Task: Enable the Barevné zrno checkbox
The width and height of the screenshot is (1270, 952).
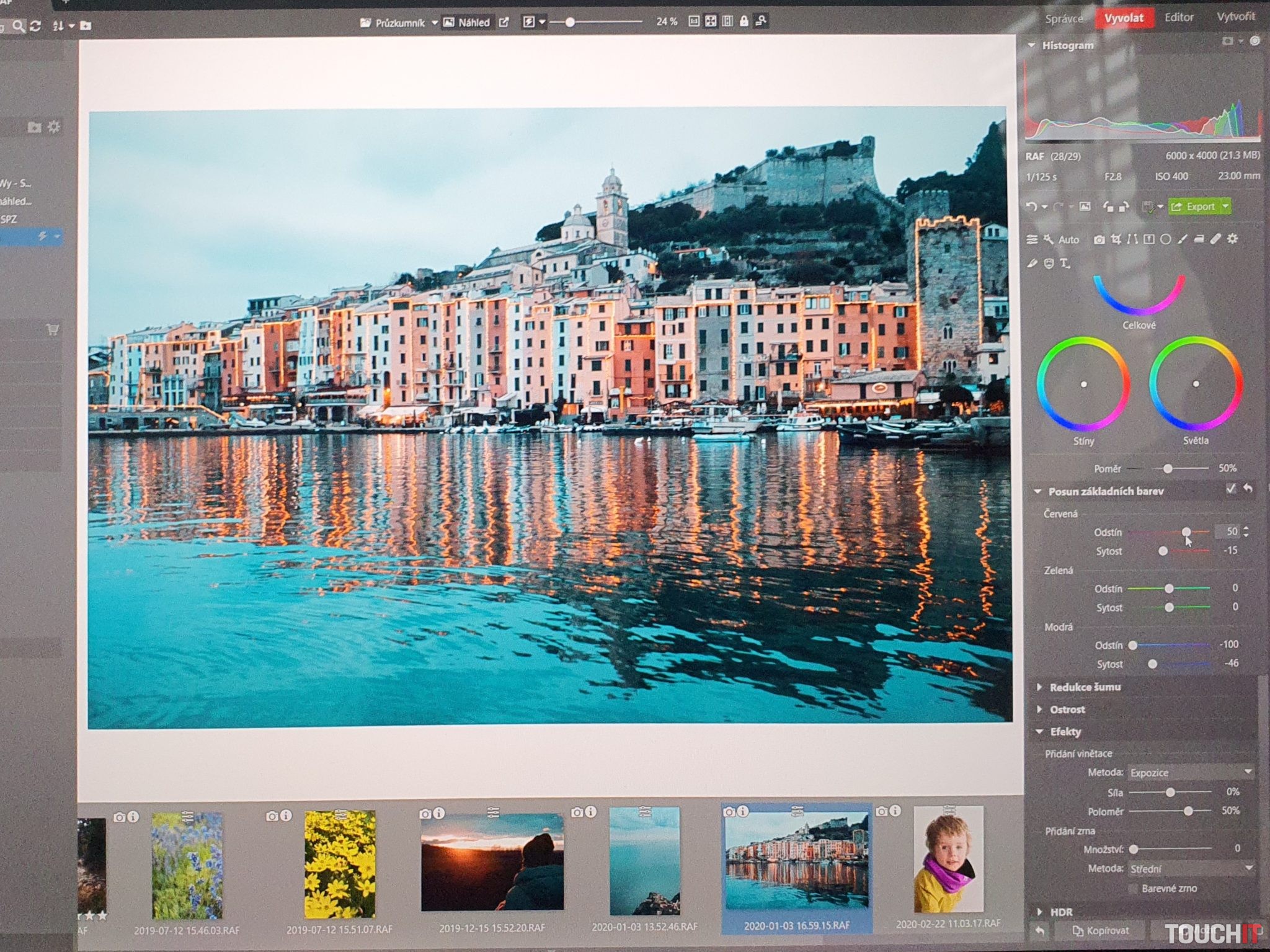Action: coord(1133,889)
